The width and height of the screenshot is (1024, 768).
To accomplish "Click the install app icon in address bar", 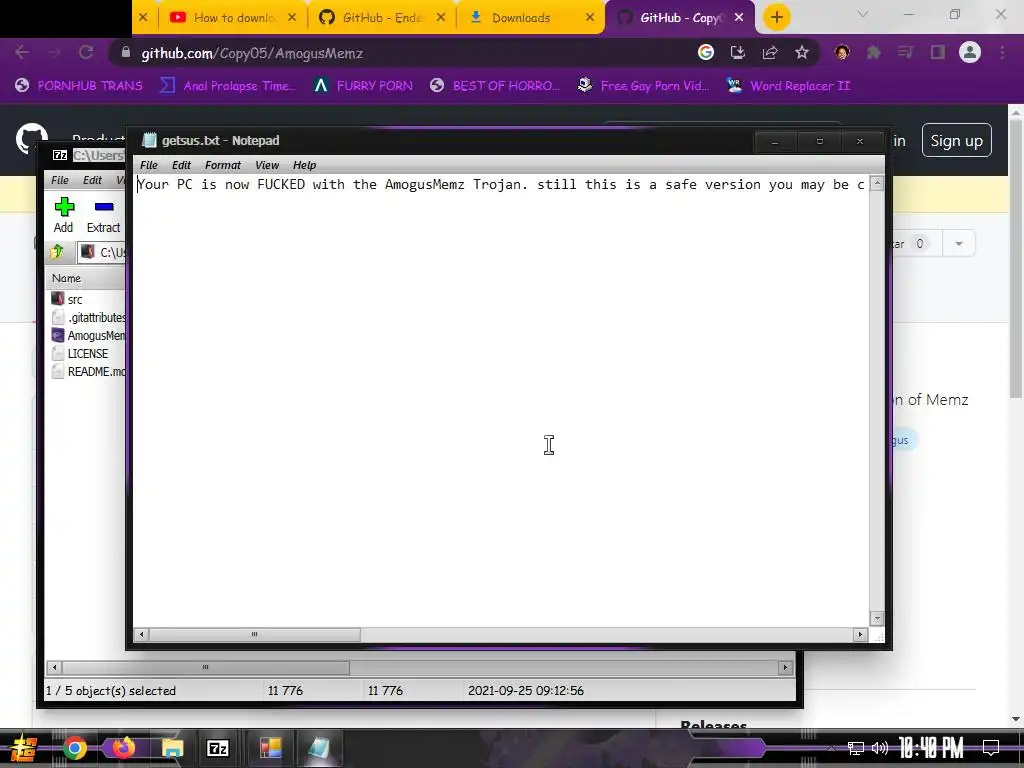I will pos(738,53).
